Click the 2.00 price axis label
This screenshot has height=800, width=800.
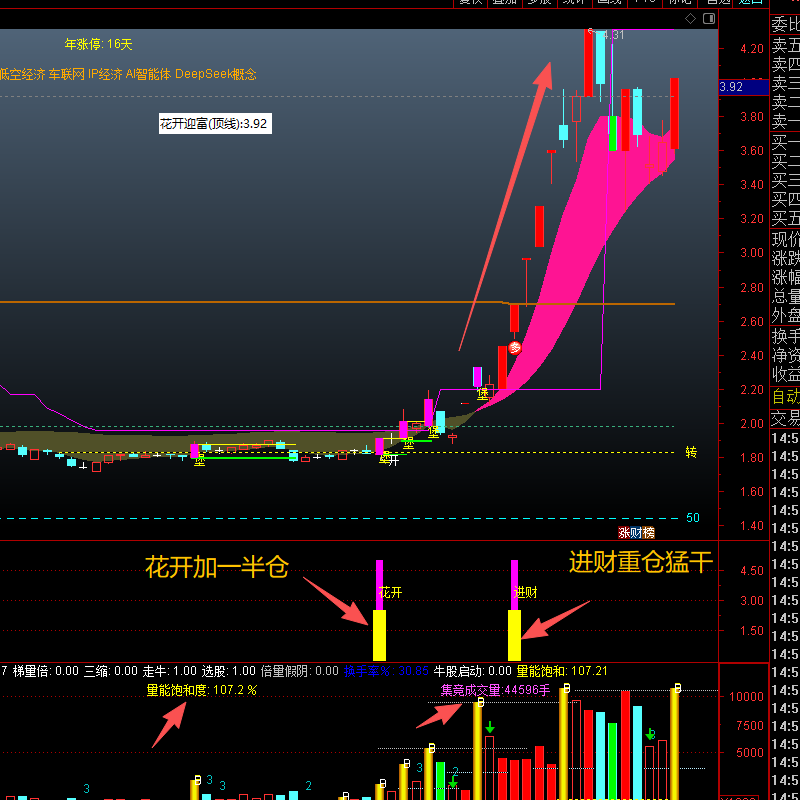(x=752, y=423)
